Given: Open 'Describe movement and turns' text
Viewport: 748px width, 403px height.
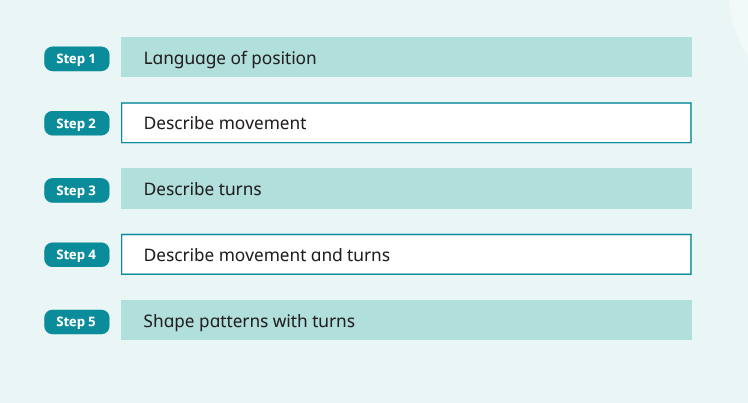Looking at the screenshot, I should [x=267, y=255].
